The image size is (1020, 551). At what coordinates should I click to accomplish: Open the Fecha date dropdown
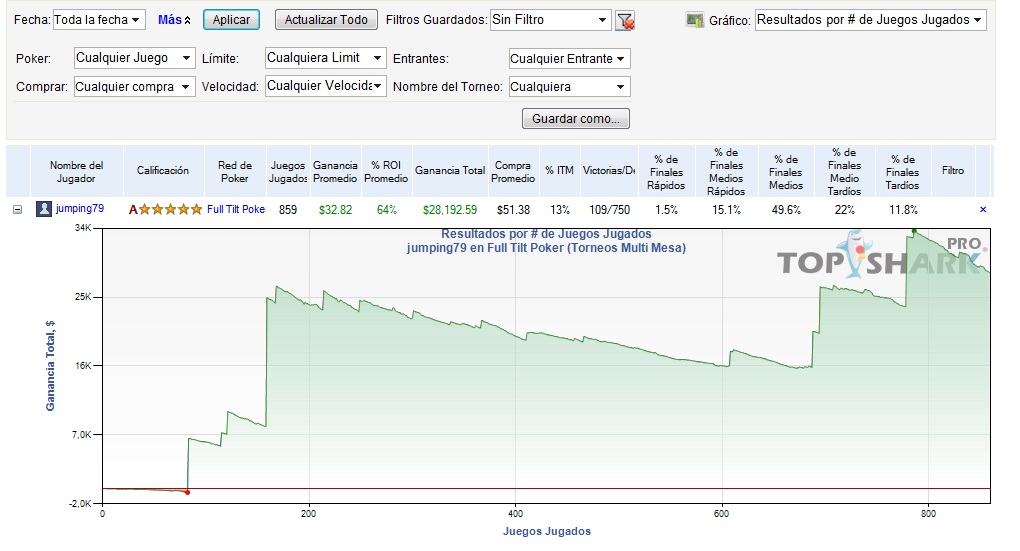click(x=99, y=20)
